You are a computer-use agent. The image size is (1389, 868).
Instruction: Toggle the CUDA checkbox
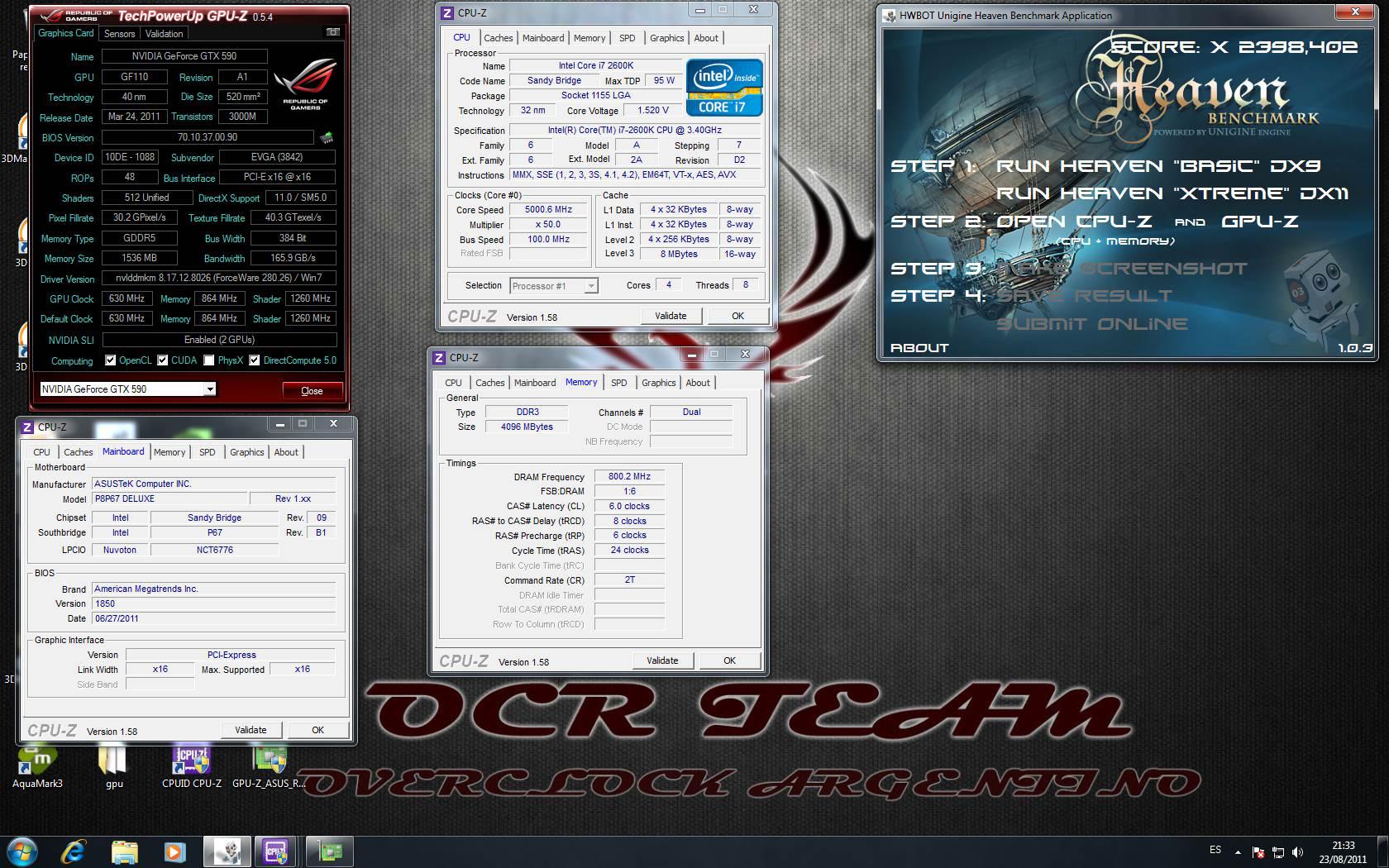pyautogui.click(x=162, y=360)
